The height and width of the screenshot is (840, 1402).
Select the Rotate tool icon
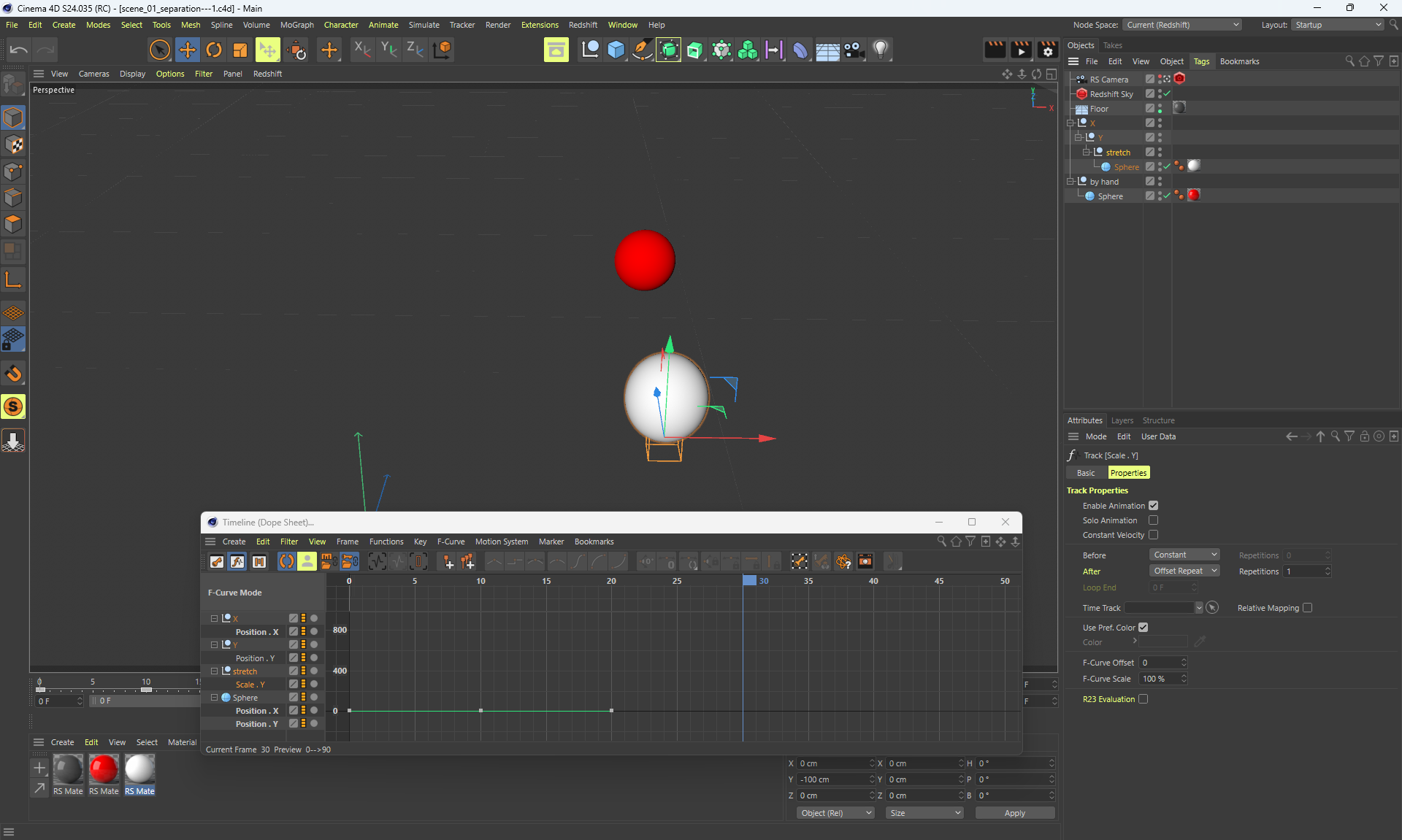(214, 50)
